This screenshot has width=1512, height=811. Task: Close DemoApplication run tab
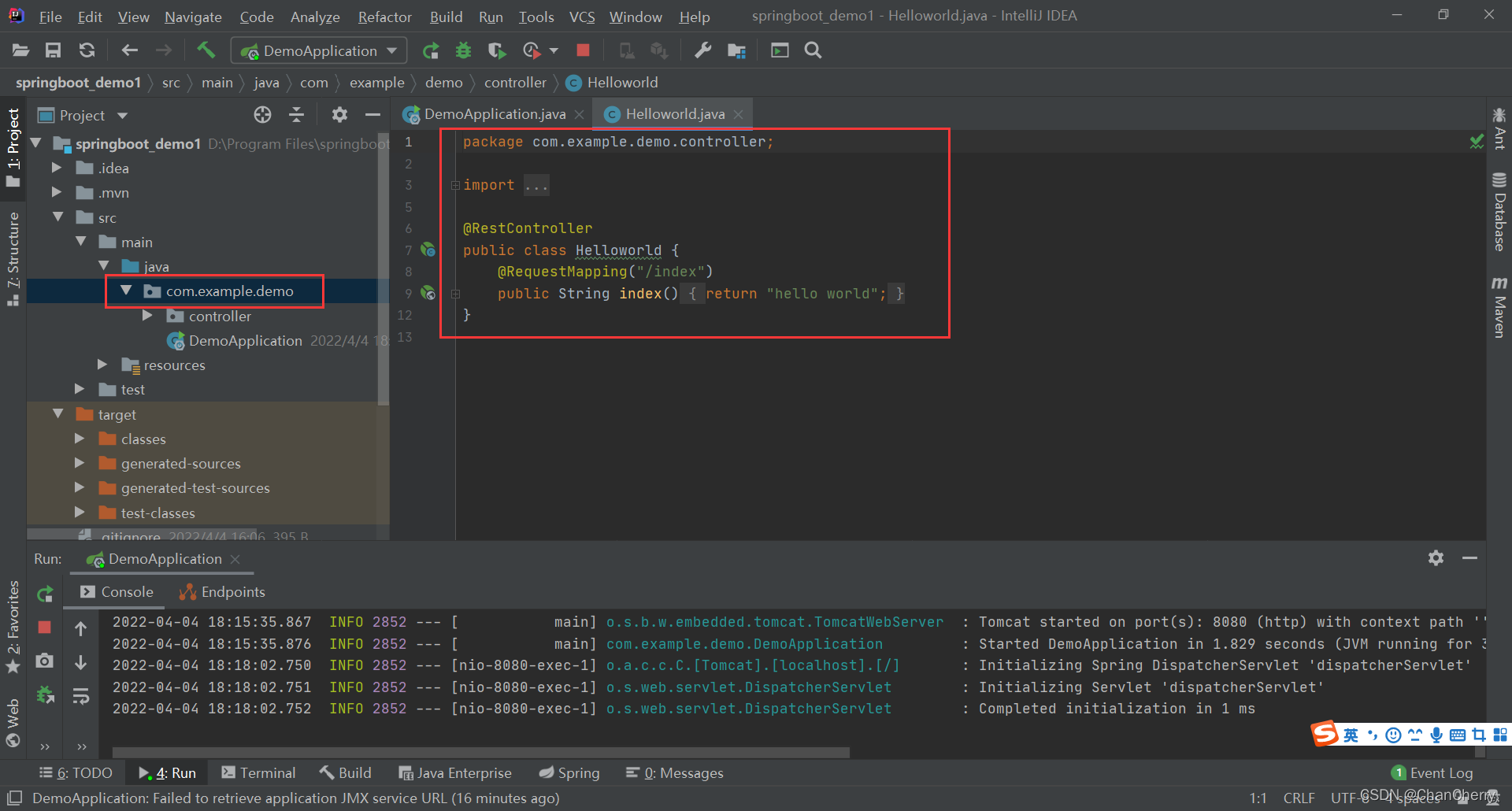click(x=235, y=559)
